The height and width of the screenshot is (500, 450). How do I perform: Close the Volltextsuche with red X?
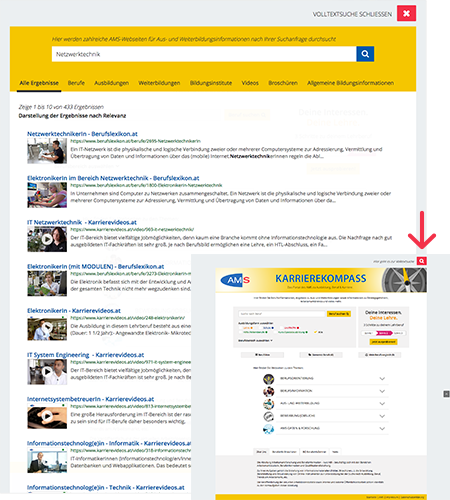pyautogui.click(x=406, y=13)
